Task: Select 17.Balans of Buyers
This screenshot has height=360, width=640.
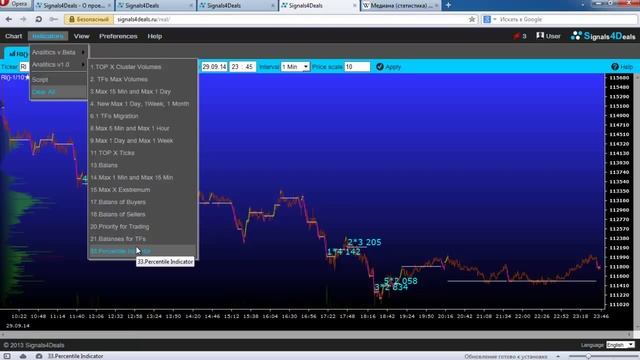Action: click(143, 202)
